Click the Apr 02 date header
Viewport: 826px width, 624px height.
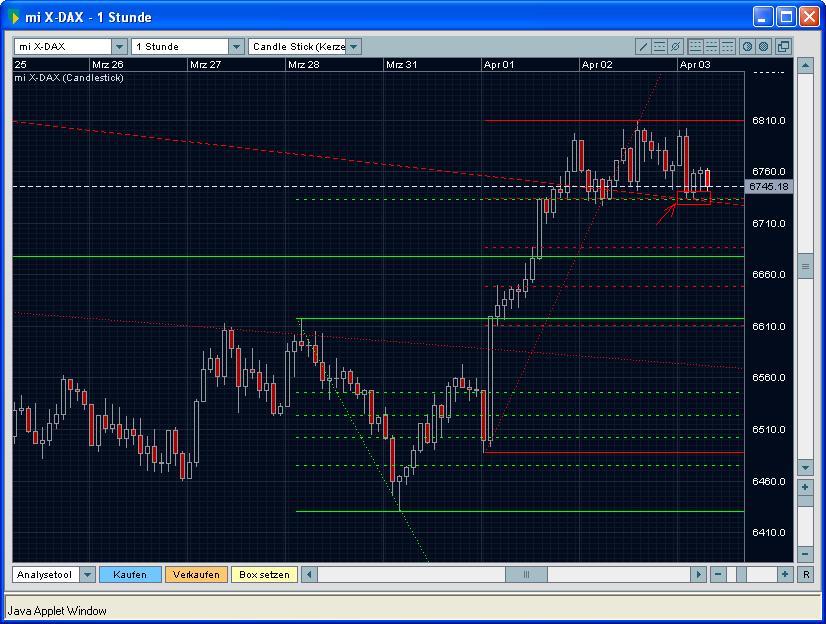(x=597, y=65)
